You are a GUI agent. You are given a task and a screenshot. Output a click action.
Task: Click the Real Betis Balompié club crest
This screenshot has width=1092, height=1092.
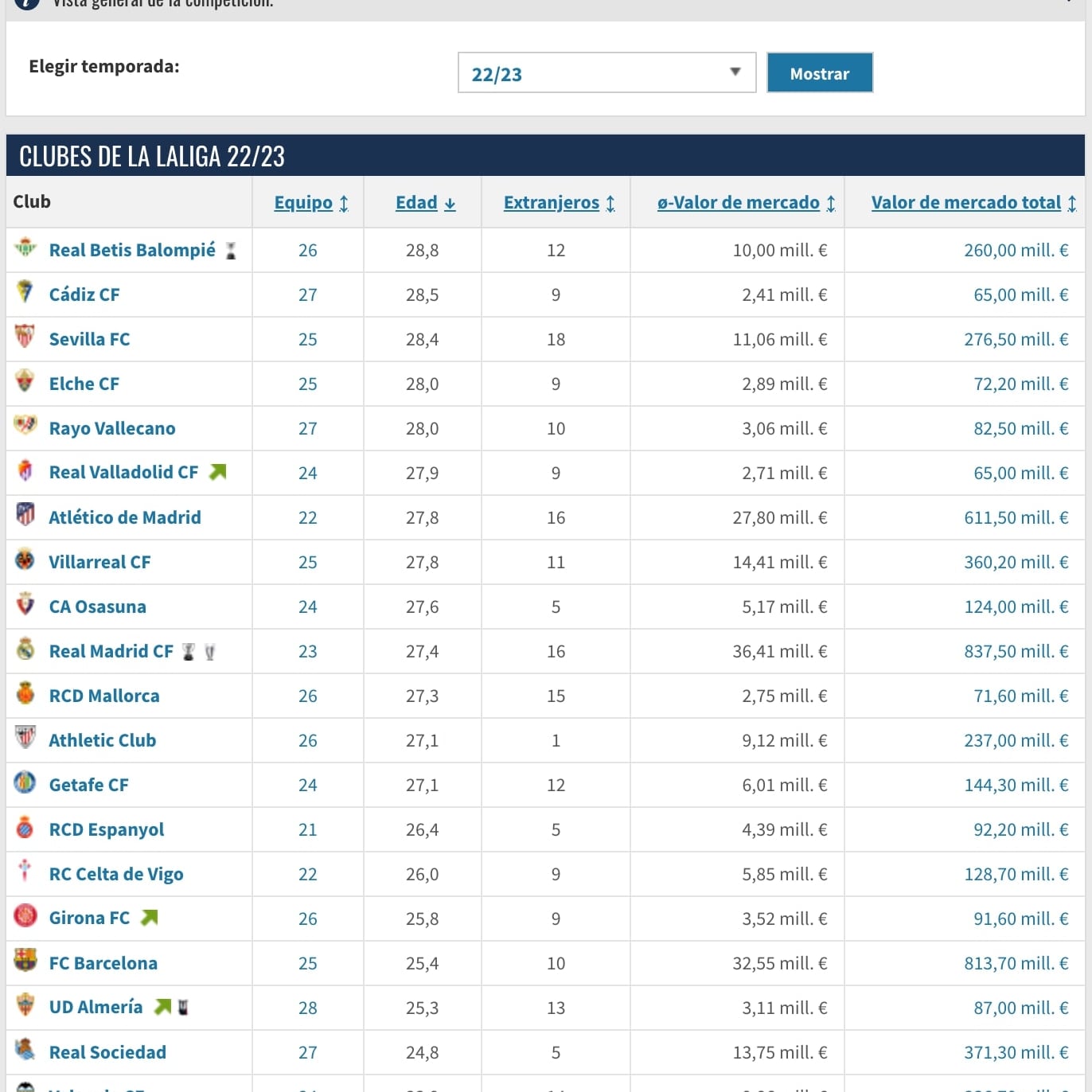[x=25, y=249]
